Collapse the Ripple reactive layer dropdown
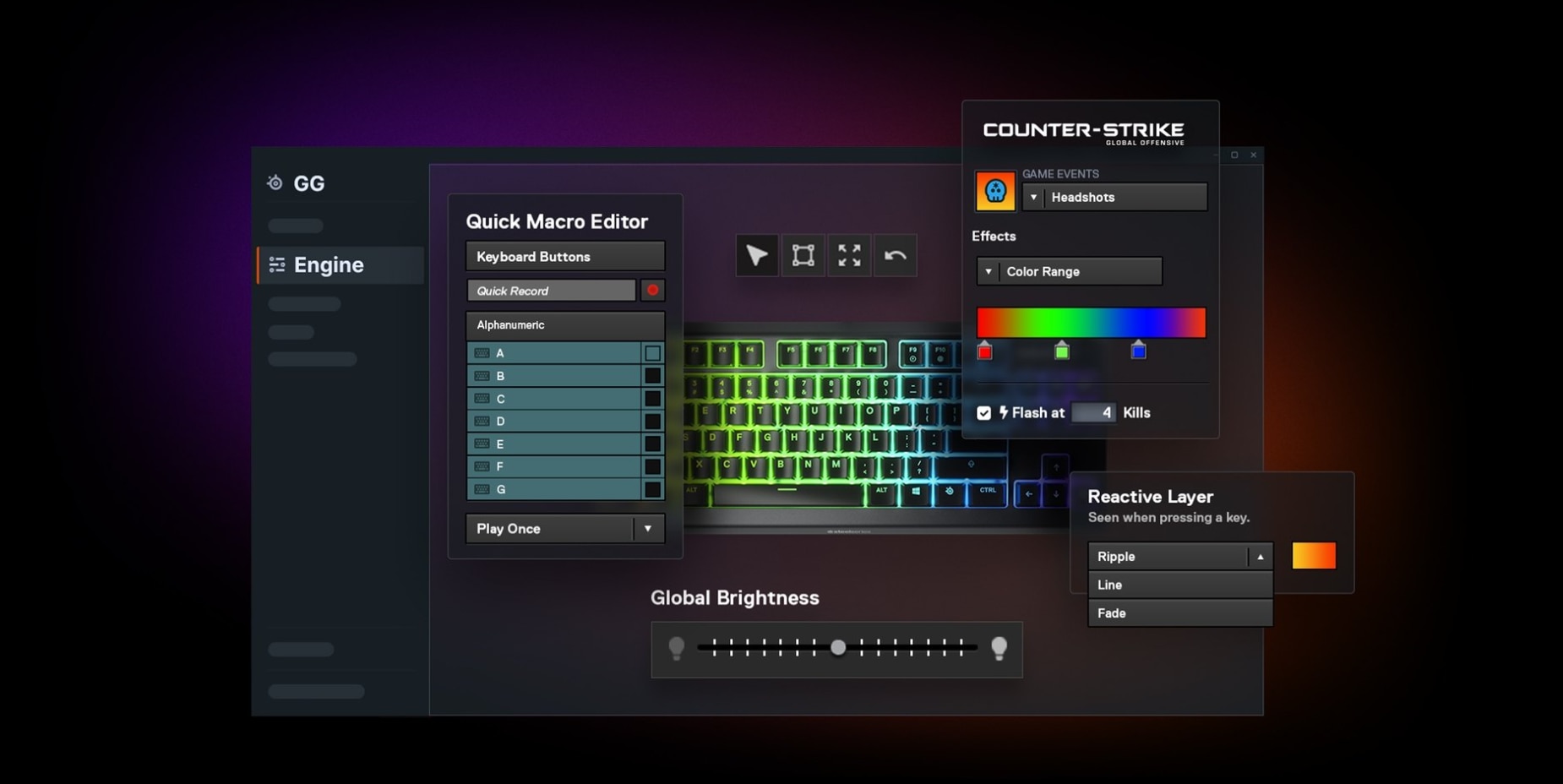The height and width of the screenshot is (784, 1563). [1260, 557]
